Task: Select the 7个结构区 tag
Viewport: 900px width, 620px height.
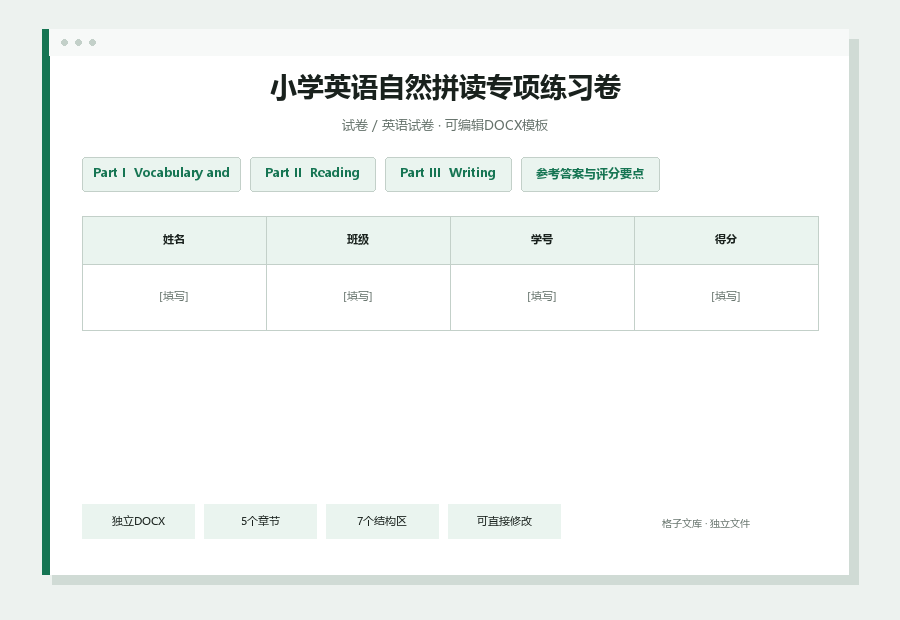Action: (382, 521)
